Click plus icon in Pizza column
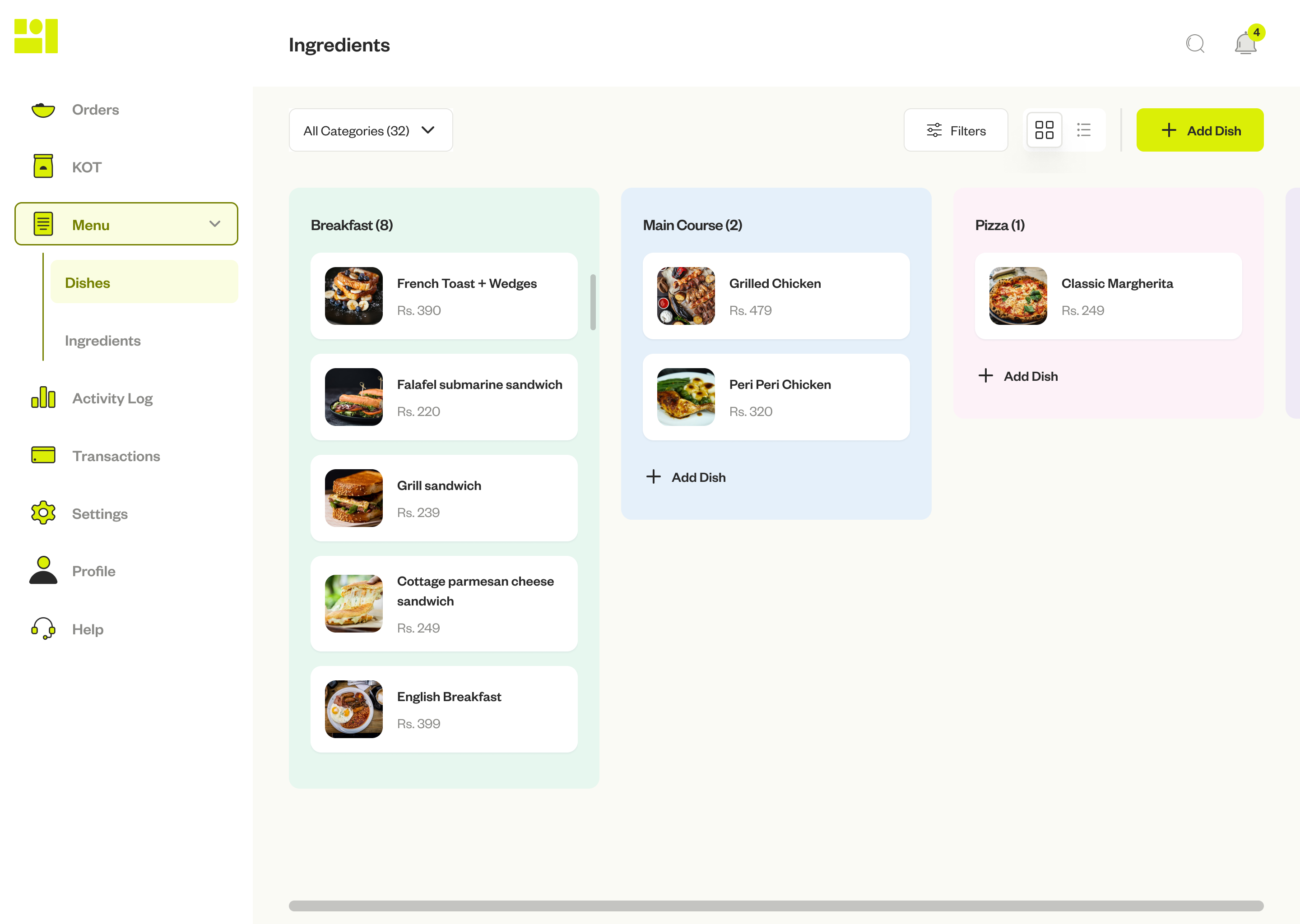The height and width of the screenshot is (924, 1300). (x=986, y=375)
